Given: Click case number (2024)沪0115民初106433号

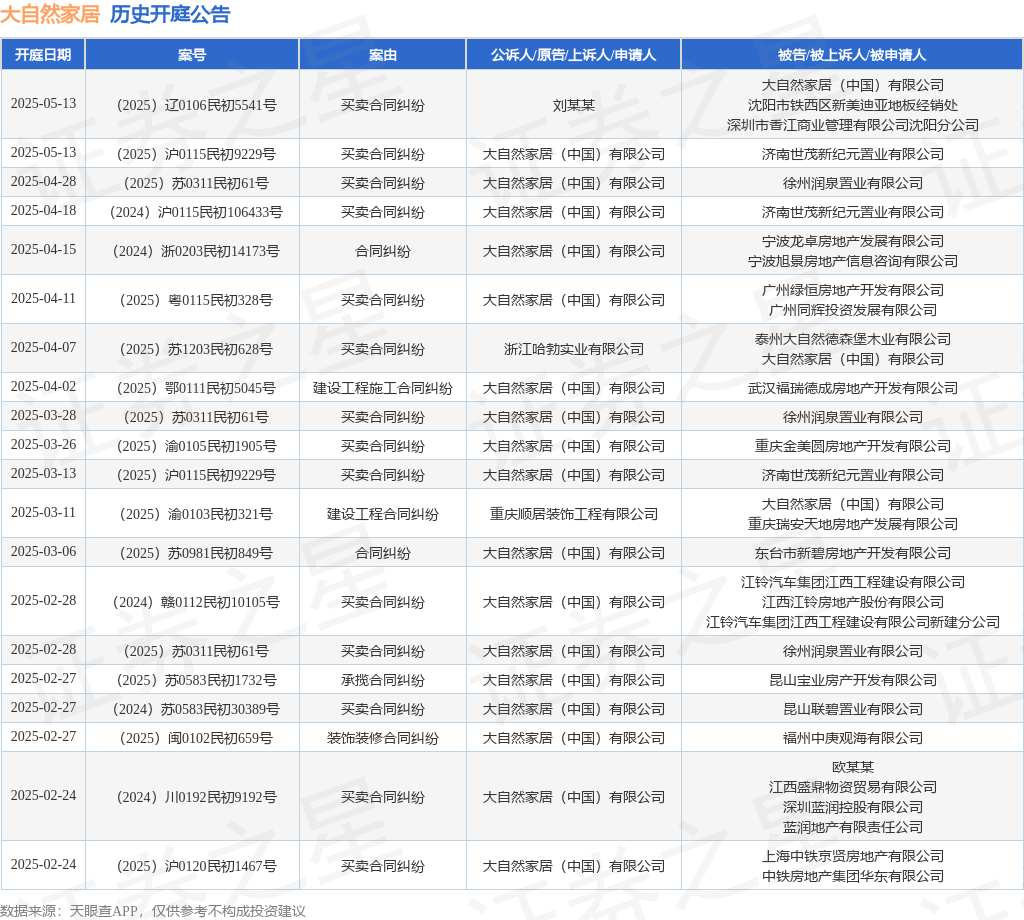Looking at the screenshot, I should pyautogui.click(x=196, y=212).
